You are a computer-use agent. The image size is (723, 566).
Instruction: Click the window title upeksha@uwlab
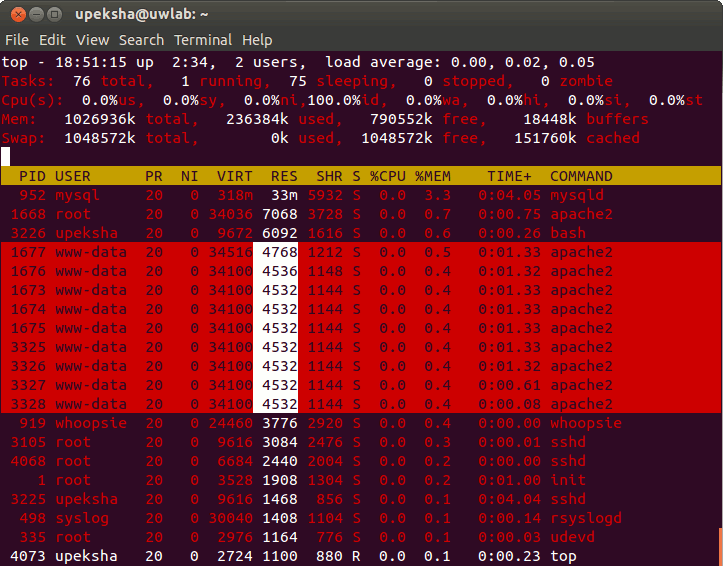(141, 14)
